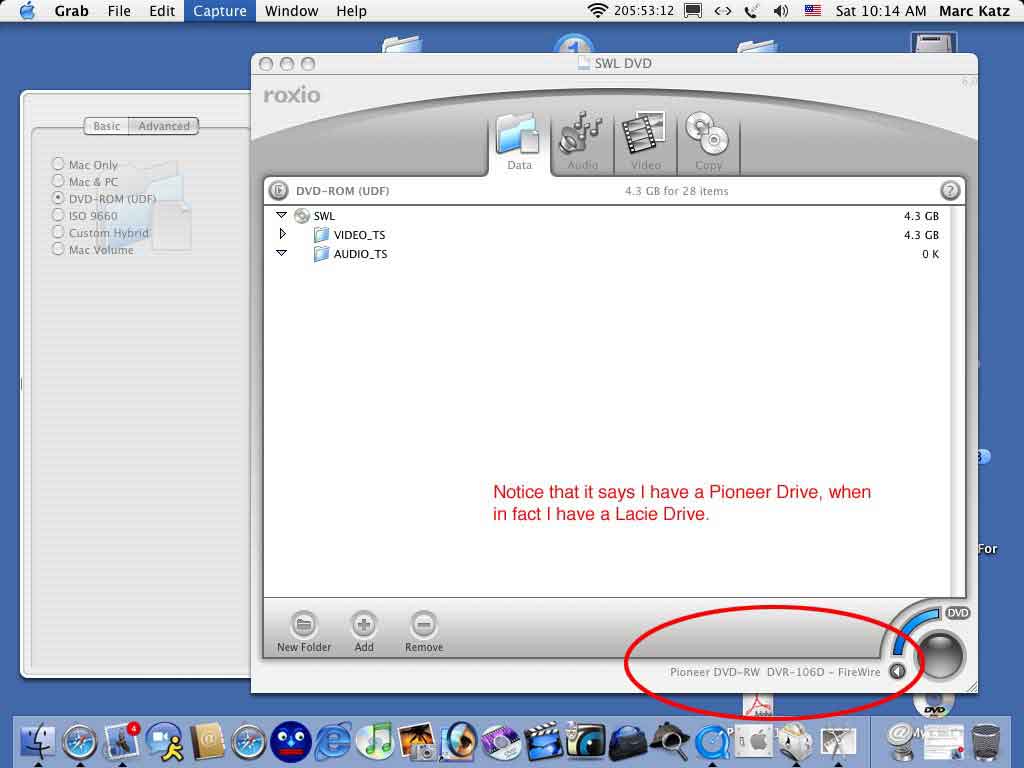The width and height of the screenshot is (1024, 768).
Task: Open Address Book in the Dock
Action: tap(207, 742)
